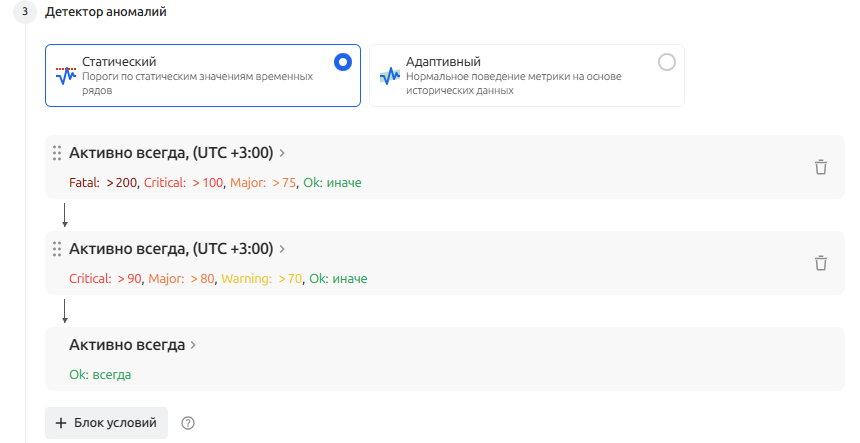Click the Ok: всегда condition text
The width and height of the screenshot is (860, 443).
point(100,375)
